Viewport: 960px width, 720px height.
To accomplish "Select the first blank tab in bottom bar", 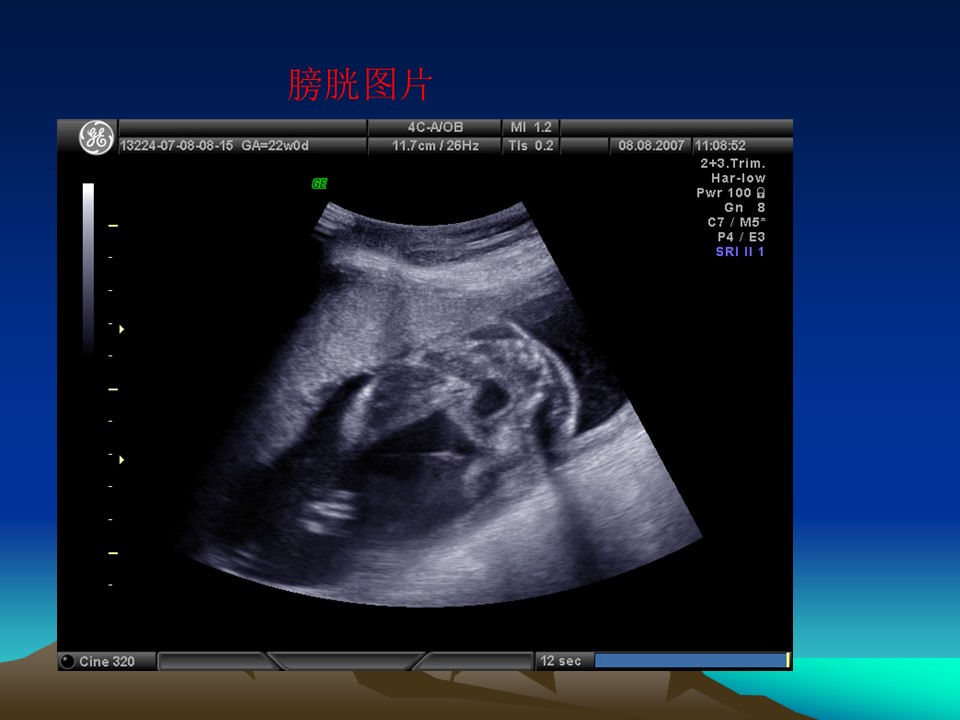I will click(212, 661).
